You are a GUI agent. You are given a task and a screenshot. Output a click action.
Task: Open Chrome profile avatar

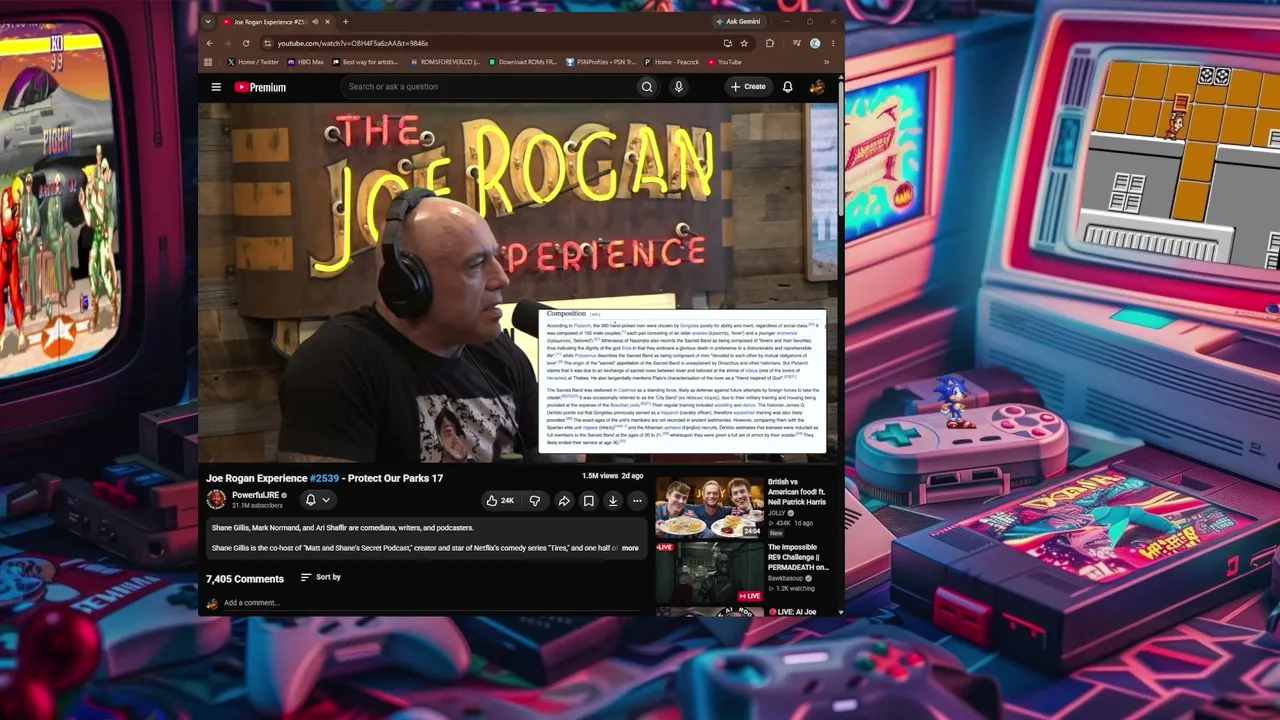pos(815,43)
